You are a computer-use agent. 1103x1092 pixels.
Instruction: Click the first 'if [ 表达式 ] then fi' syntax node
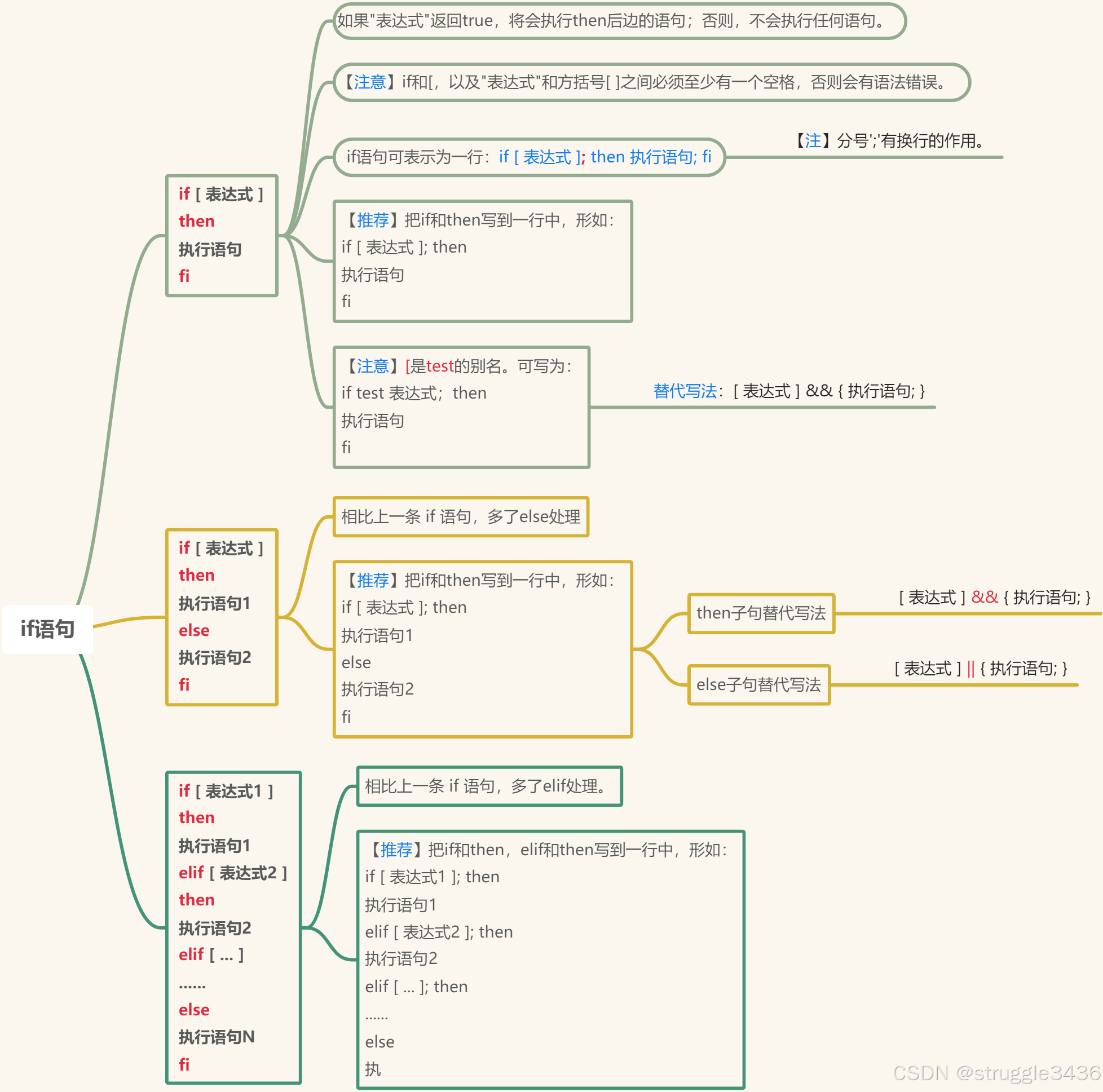222,235
